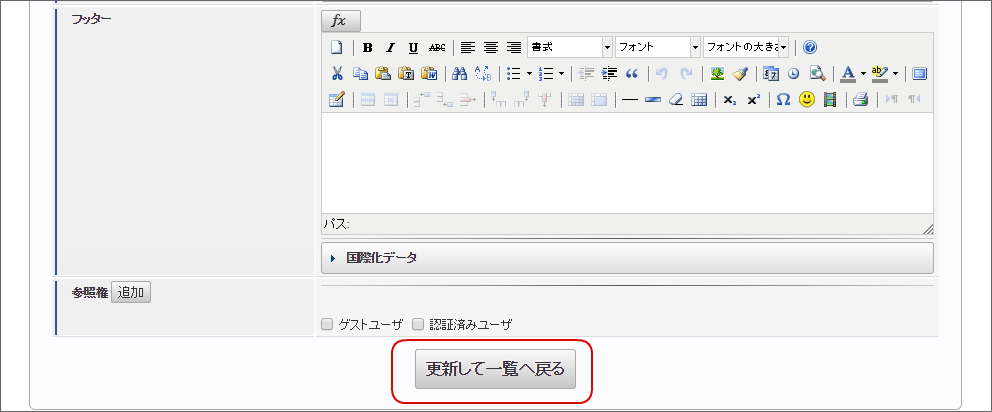Paste as plain text (T clipboard)

[x=406, y=73]
